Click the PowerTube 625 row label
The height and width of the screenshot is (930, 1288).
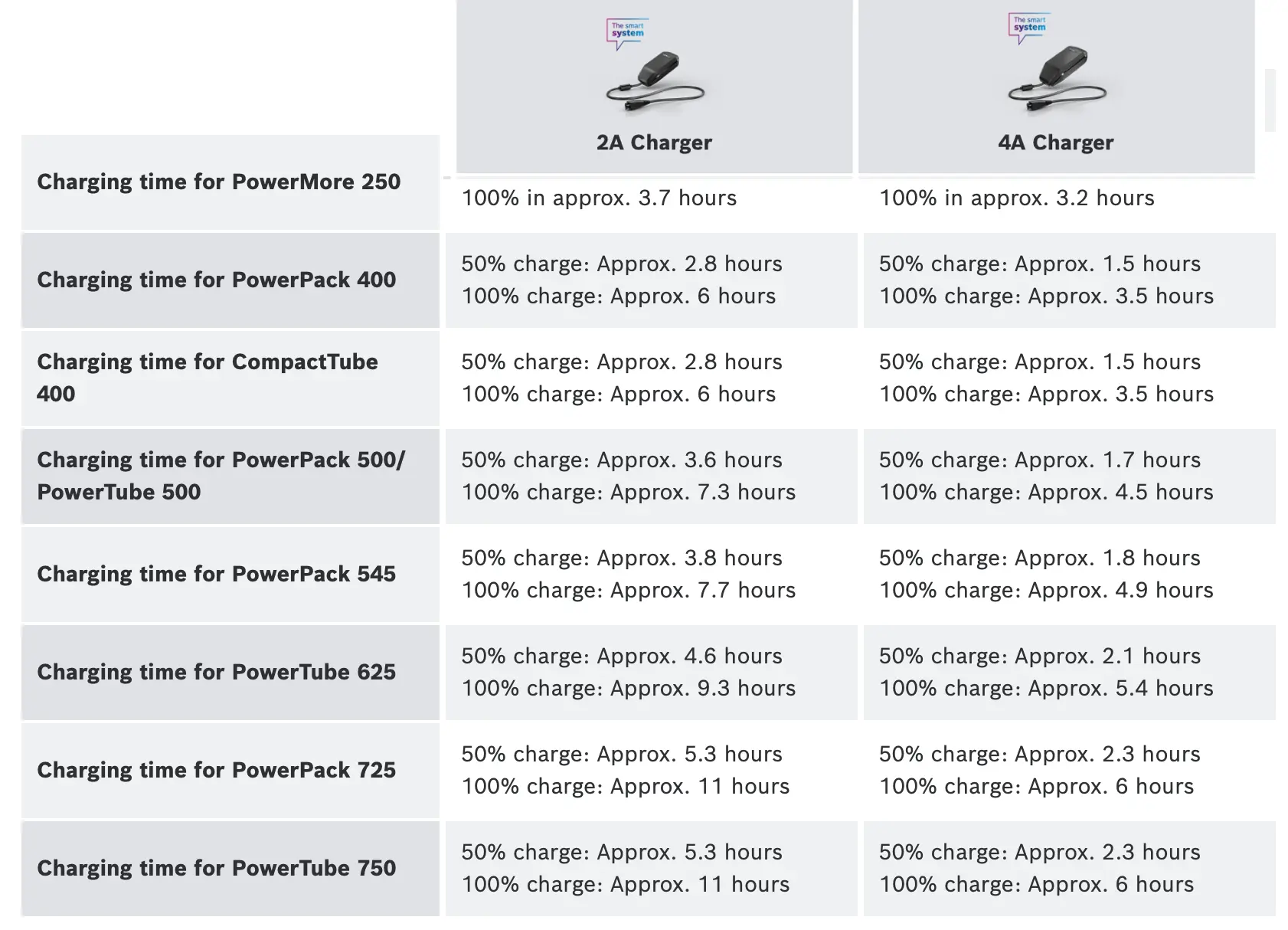pyautogui.click(x=216, y=673)
